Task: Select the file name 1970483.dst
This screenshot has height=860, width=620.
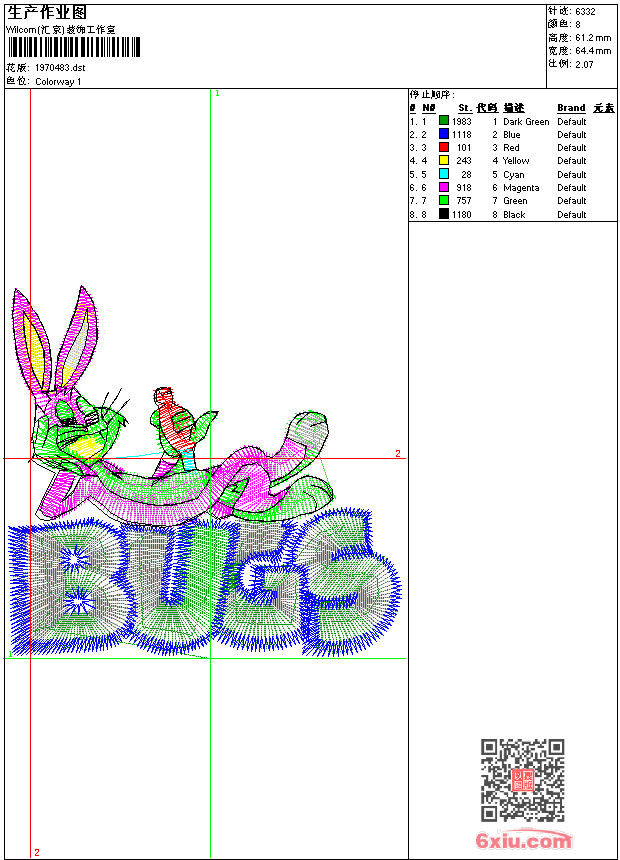Action: tap(60, 67)
